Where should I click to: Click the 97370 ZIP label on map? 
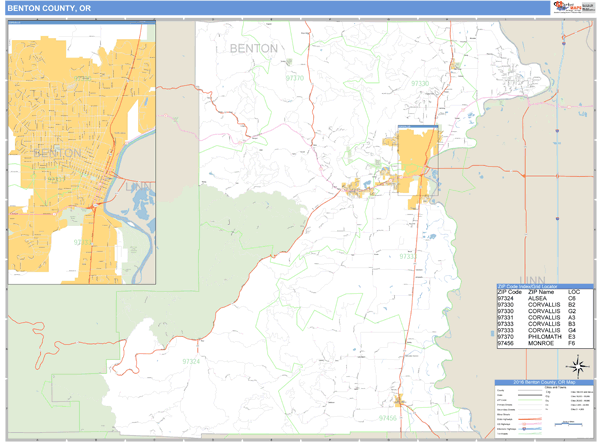point(295,78)
